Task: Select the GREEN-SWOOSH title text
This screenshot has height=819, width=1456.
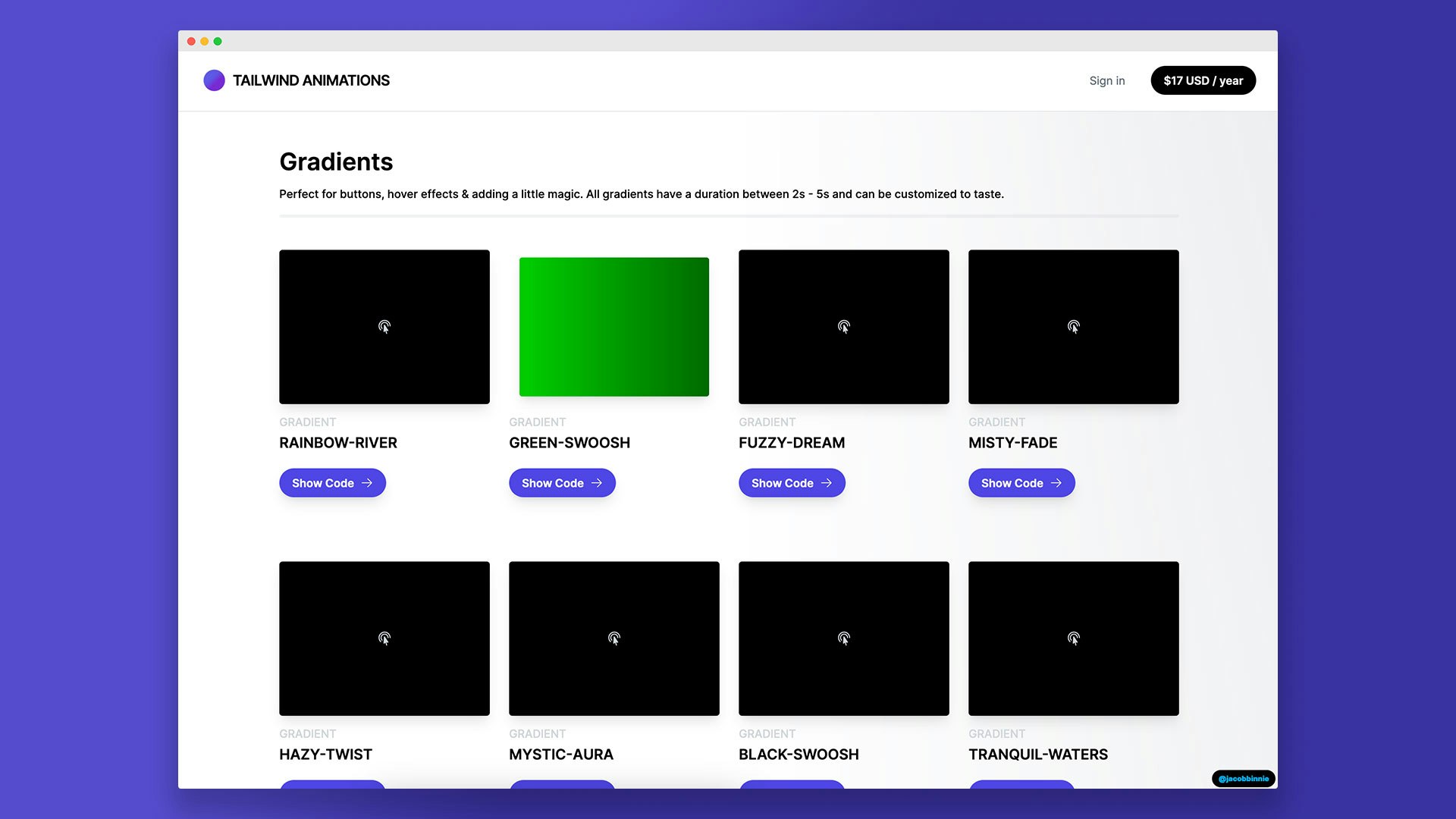Action: coord(570,443)
